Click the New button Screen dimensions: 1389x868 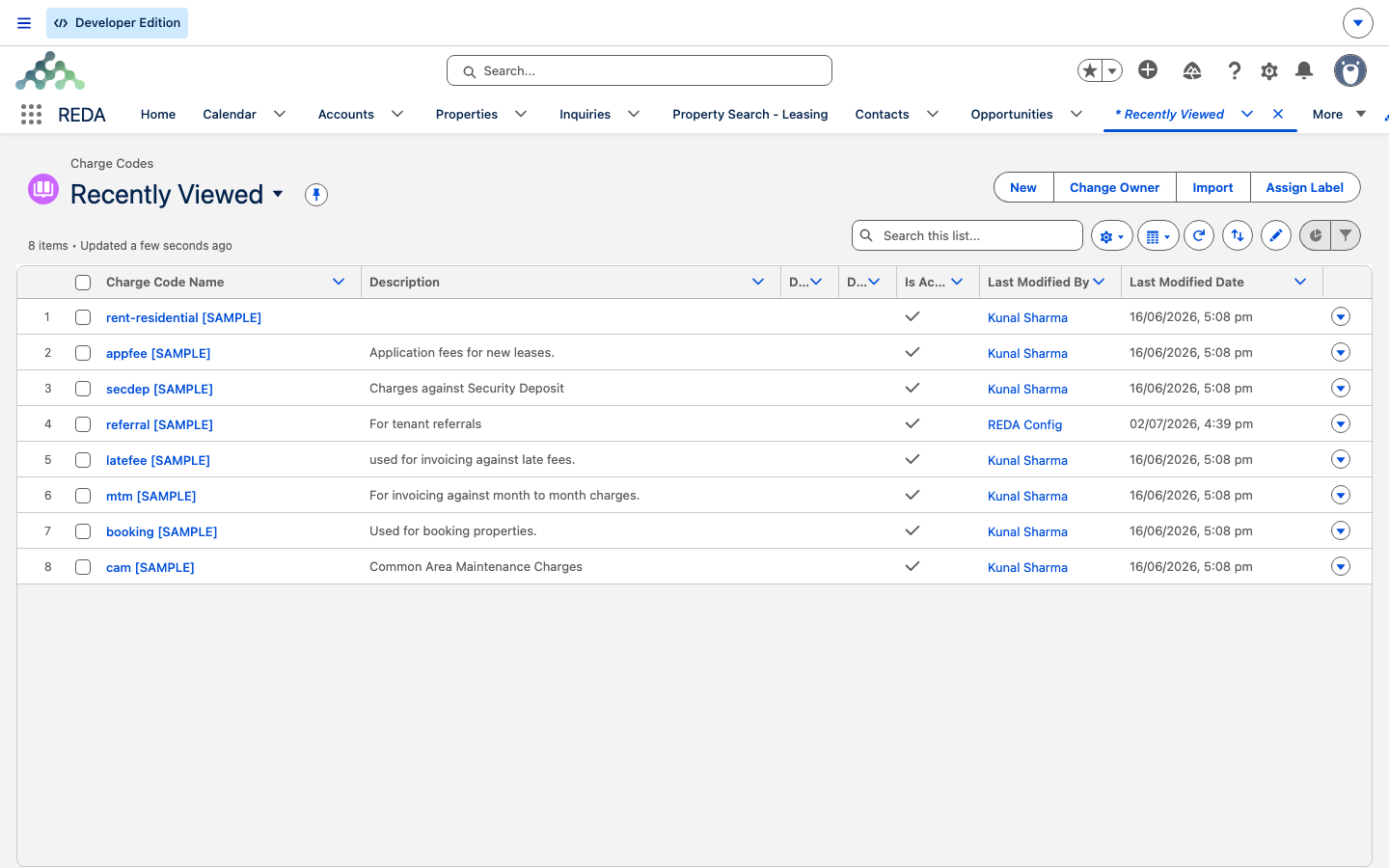tap(1023, 187)
